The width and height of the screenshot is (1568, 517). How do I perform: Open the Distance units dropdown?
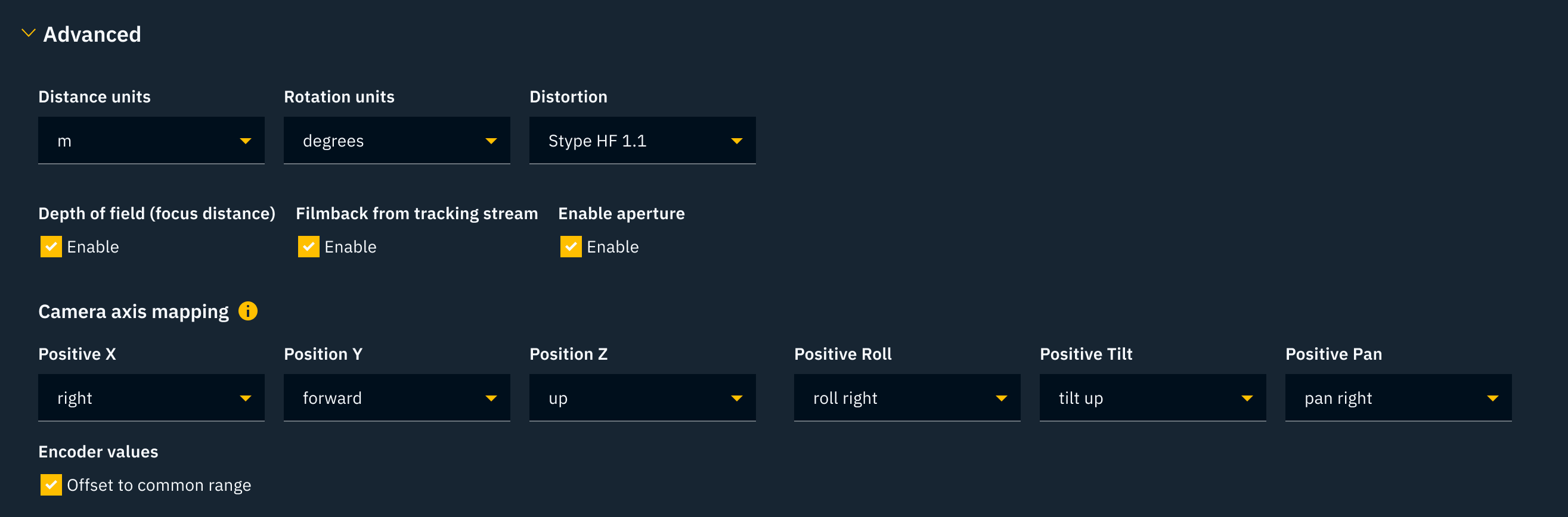click(x=151, y=141)
